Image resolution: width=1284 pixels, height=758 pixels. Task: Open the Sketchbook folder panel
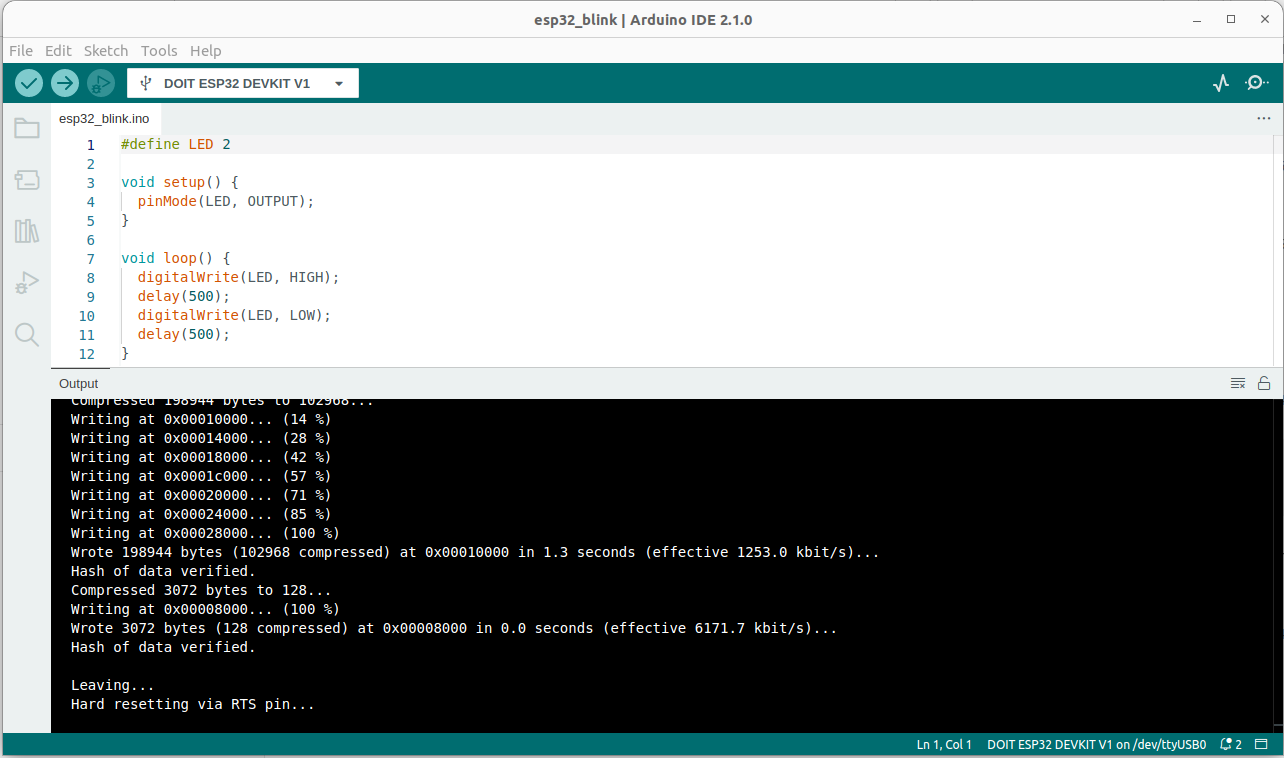27,128
